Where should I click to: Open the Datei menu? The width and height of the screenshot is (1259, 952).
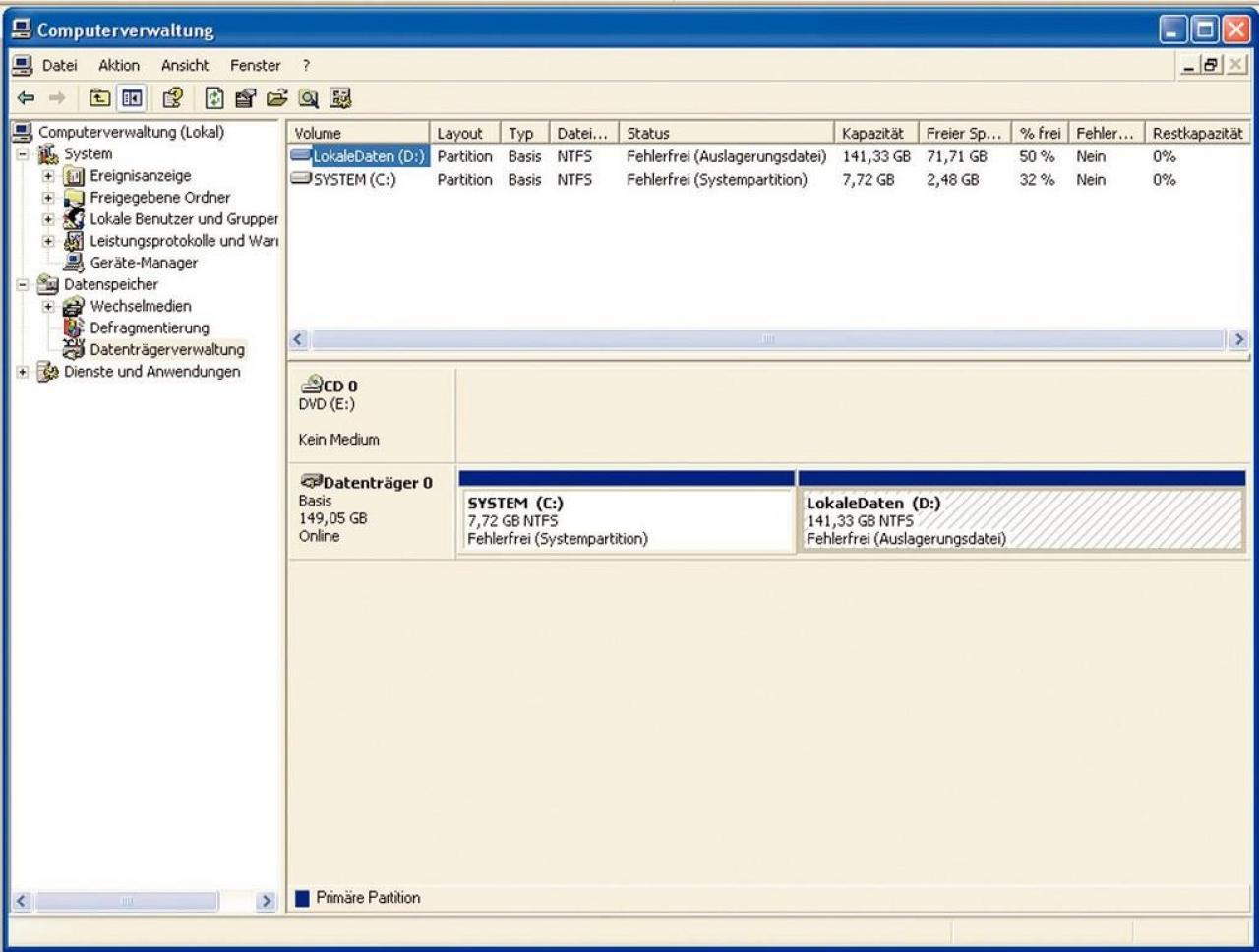click(x=59, y=65)
